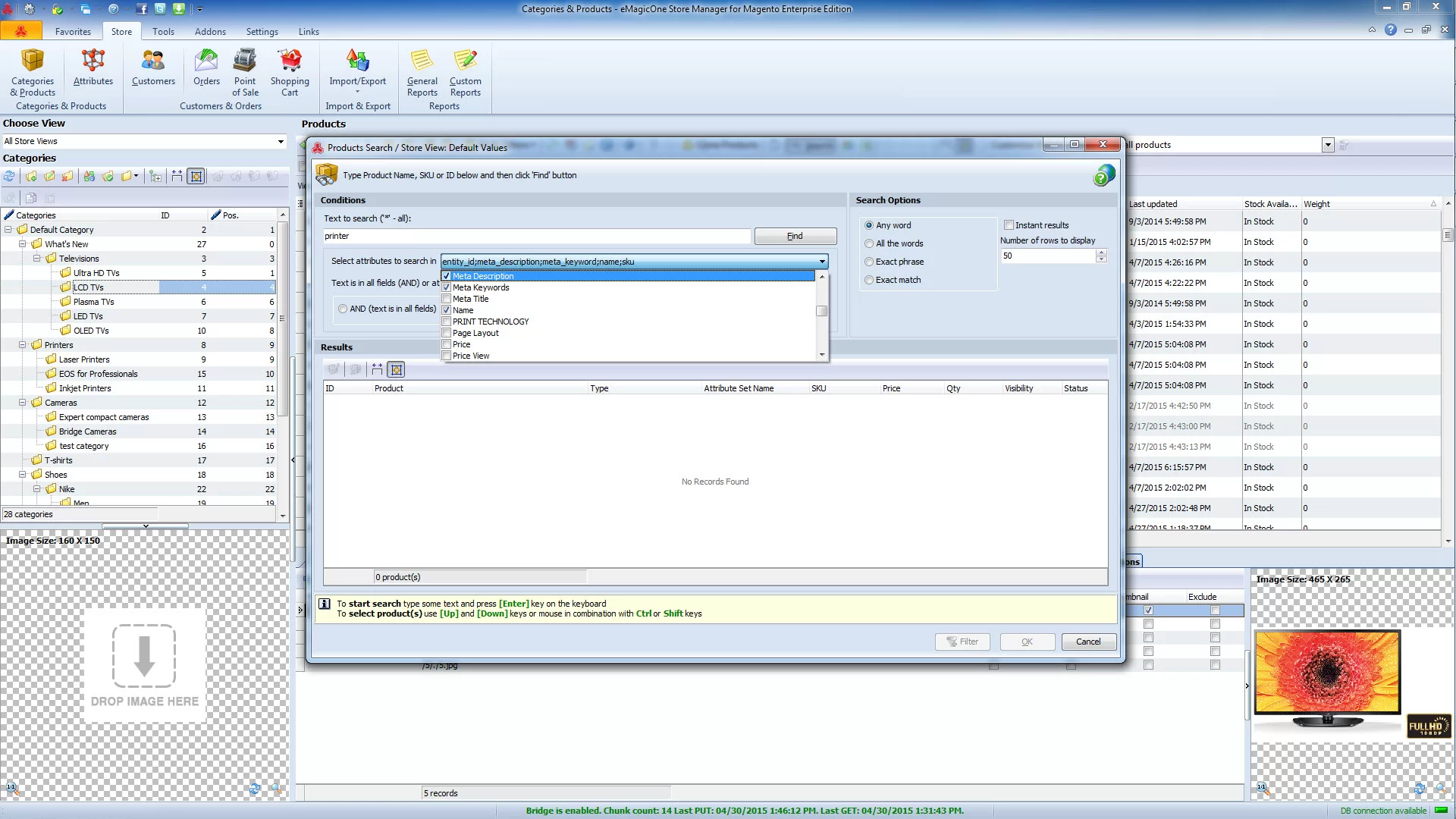
Task: Open the Shopping Cart icon
Action: click(x=290, y=72)
